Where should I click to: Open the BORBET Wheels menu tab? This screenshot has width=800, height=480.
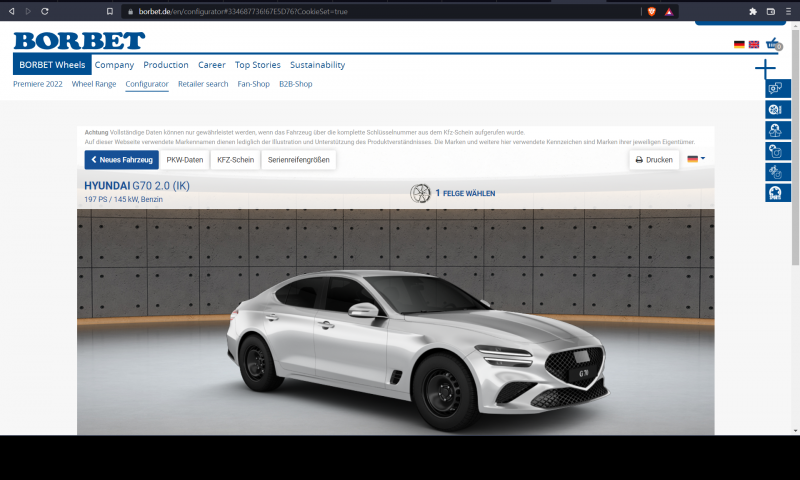point(52,65)
